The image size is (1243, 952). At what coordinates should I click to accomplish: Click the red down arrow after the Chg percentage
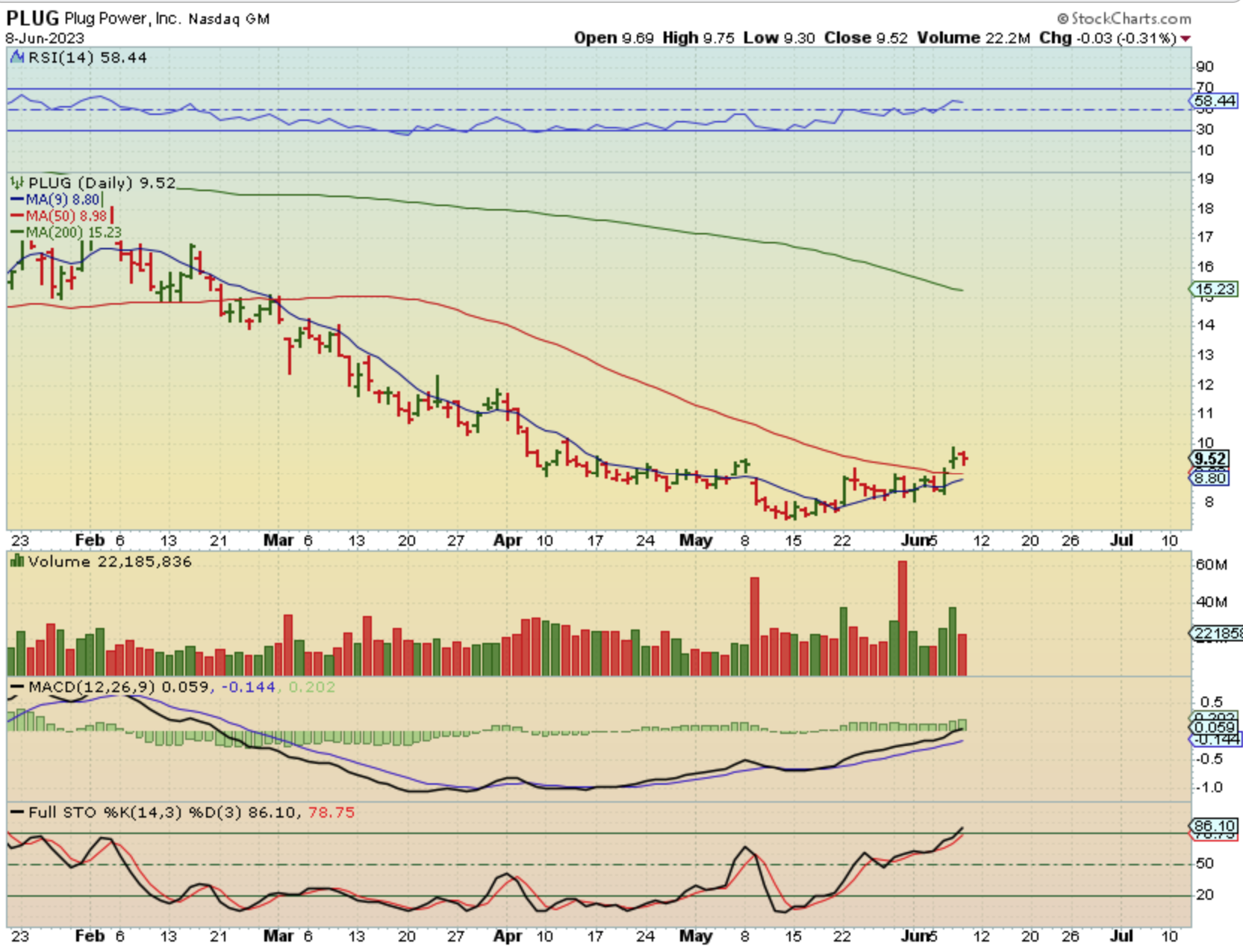point(1186,38)
